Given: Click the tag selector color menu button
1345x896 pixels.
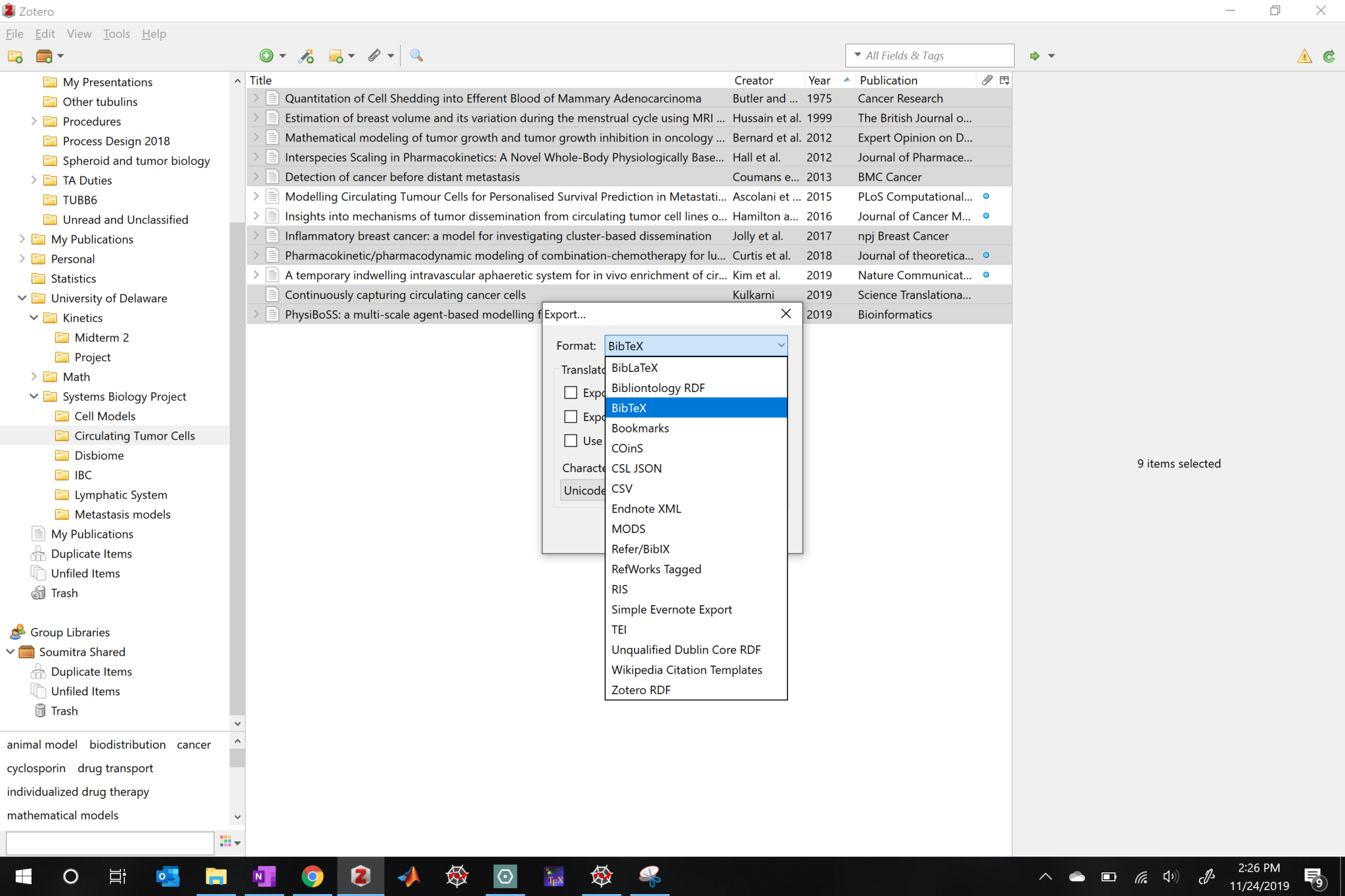Looking at the screenshot, I should (x=230, y=842).
